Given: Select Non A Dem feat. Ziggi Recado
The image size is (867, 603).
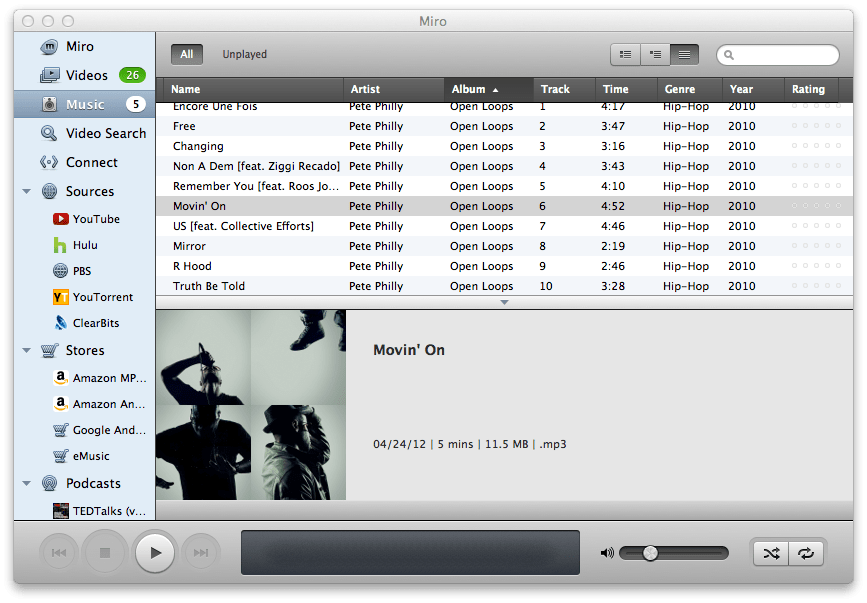Looking at the screenshot, I should 504,166.
